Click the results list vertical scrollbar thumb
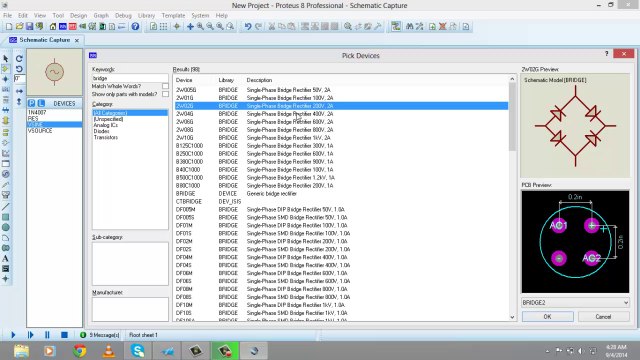 (512, 116)
